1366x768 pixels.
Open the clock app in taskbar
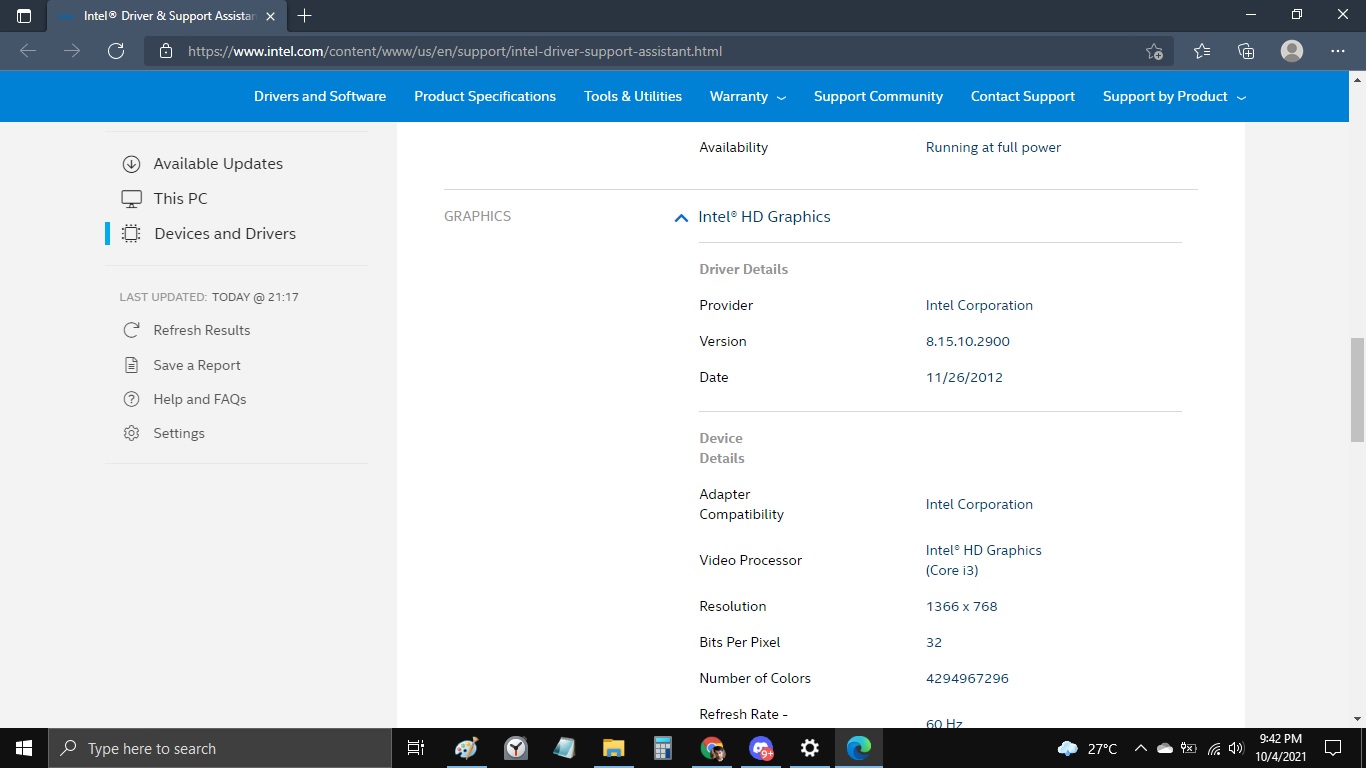(516, 748)
